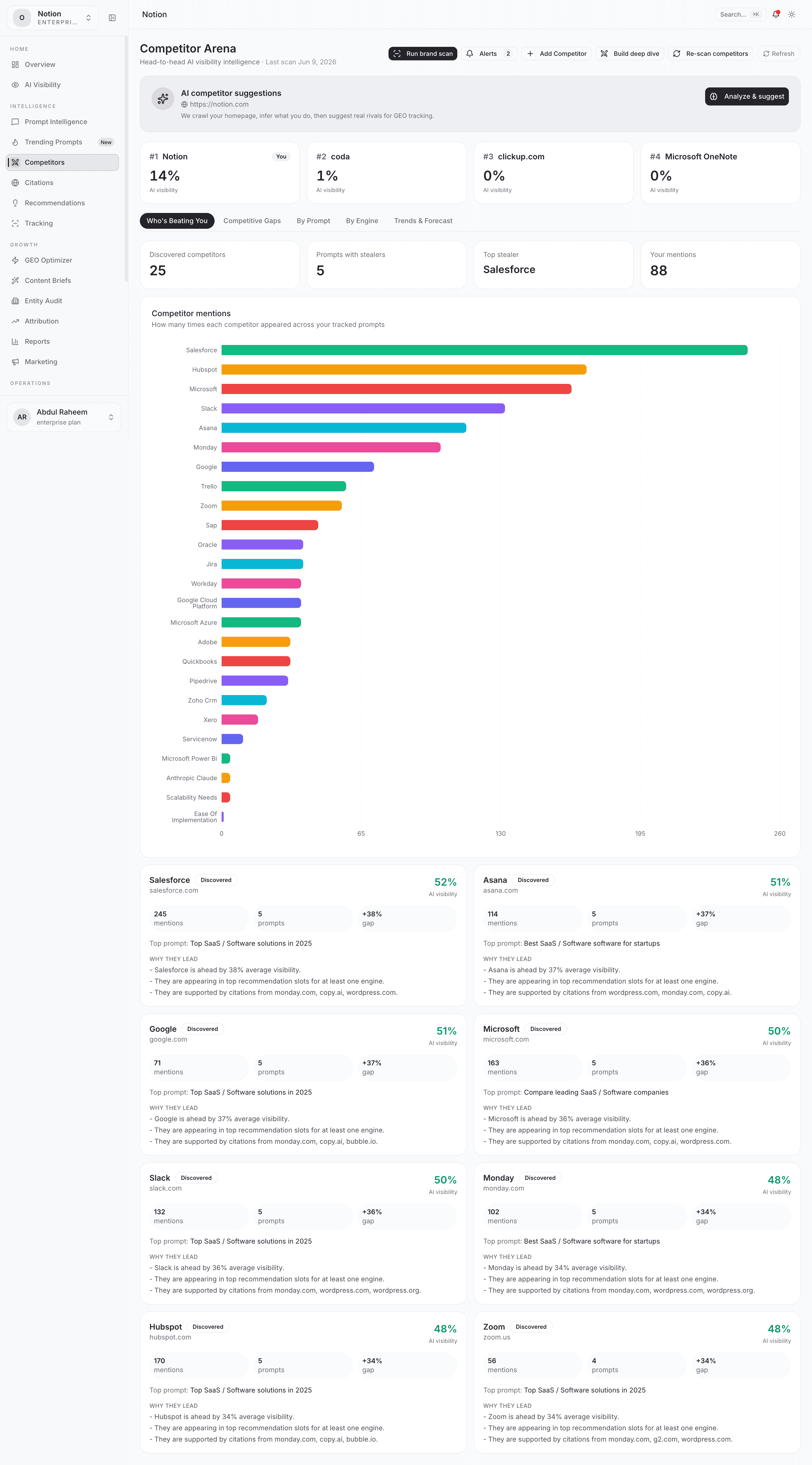The image size is (812, 1465).
Task: Click Google card's 51% visibility
Action: point(446,1031)
